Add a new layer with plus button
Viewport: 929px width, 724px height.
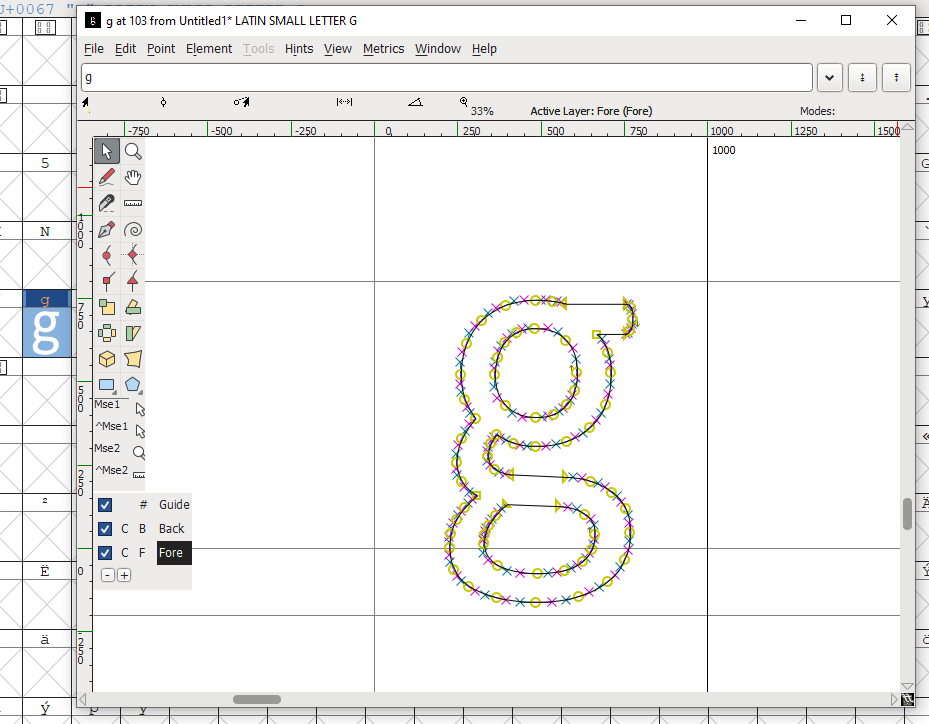(x=124, y=575)
